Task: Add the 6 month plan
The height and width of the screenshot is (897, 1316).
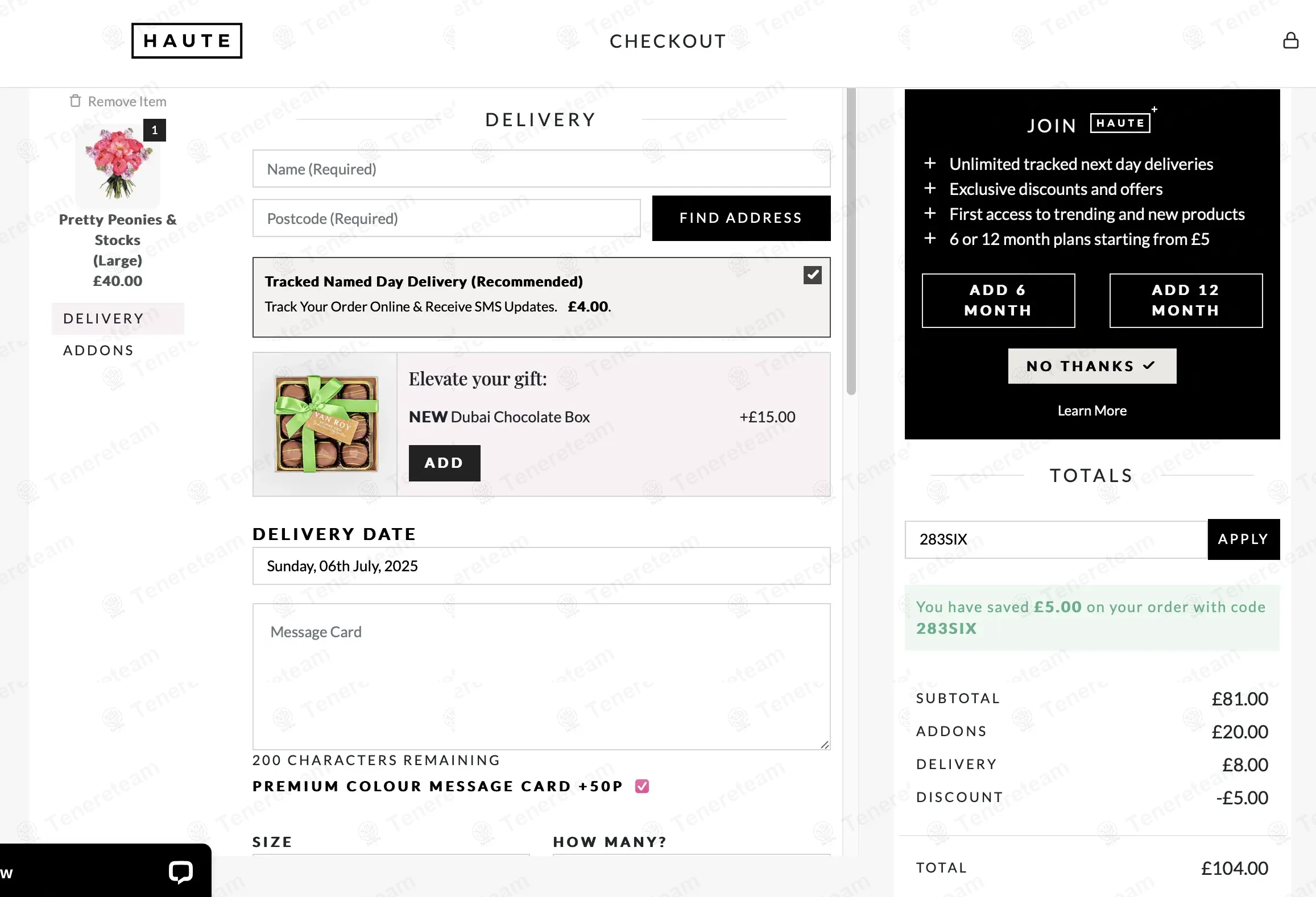Action: tap(998, 301)
